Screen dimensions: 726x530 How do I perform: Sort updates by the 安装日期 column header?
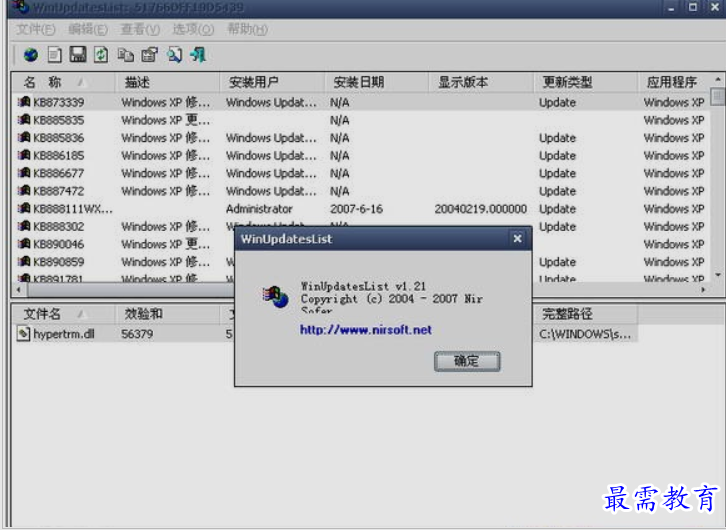pyautogui.click(x=376, y=82)
